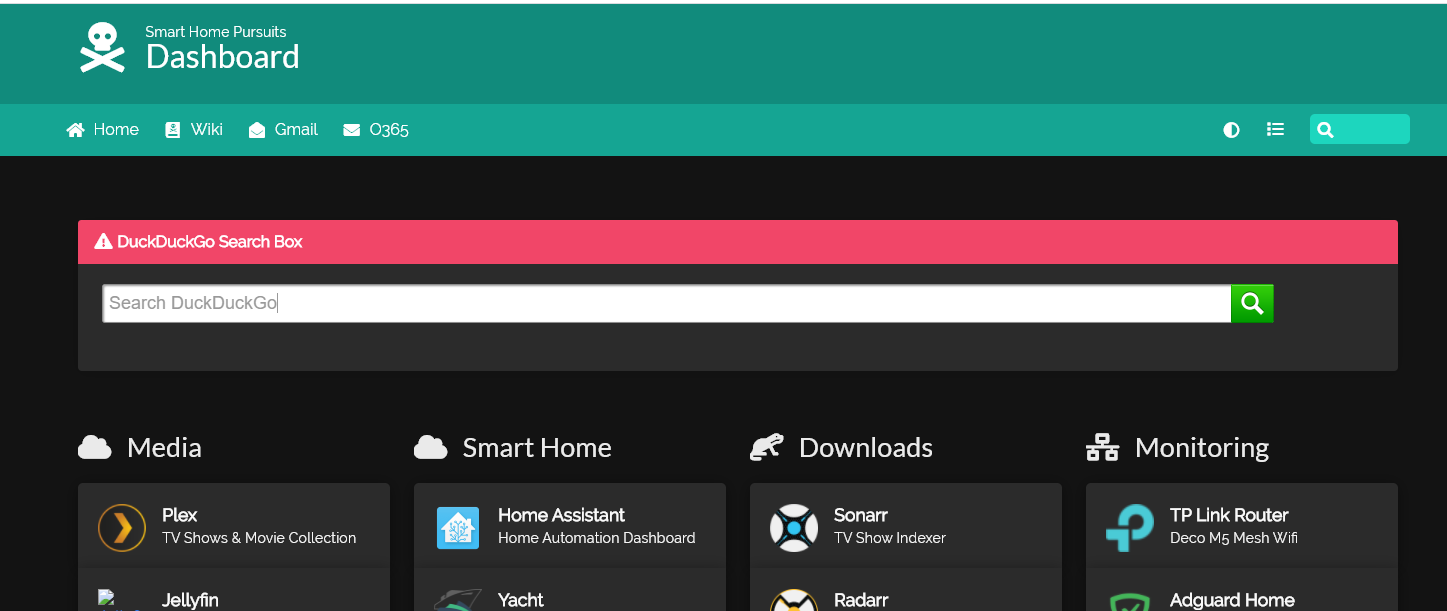Image resolution: width=1447 pixels, height=611 pixels.
Task: Click the house icon beside Home
Action: (75, 130)
